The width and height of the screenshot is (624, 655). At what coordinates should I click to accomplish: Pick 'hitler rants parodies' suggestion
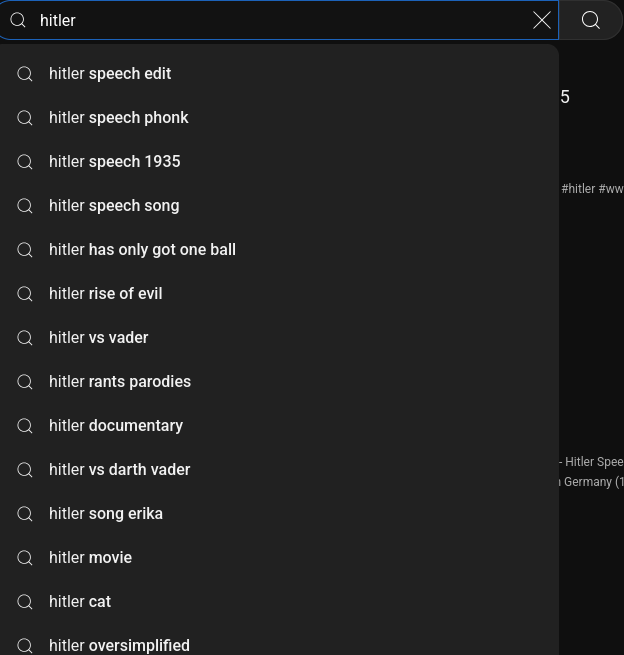279,382
